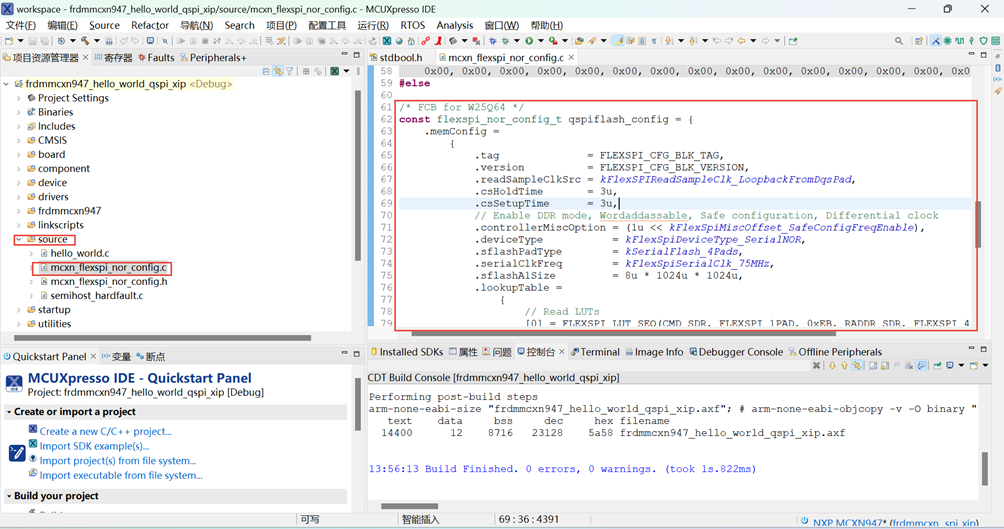Click the Open Console icon in console toolbar
1004x529 pixels.
pos(973,366)
